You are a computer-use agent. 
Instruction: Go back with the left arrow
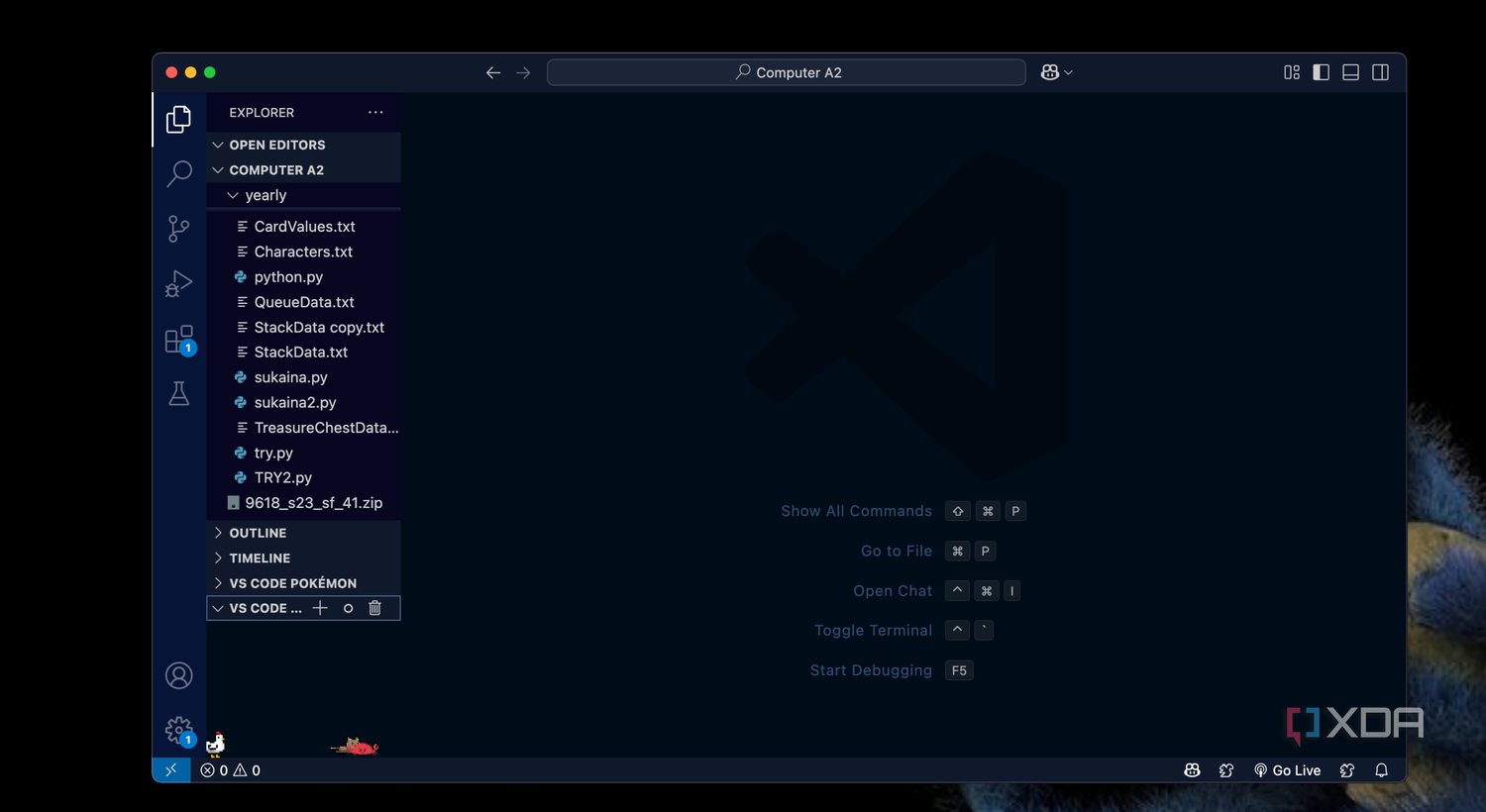click(x=493, y=72)
